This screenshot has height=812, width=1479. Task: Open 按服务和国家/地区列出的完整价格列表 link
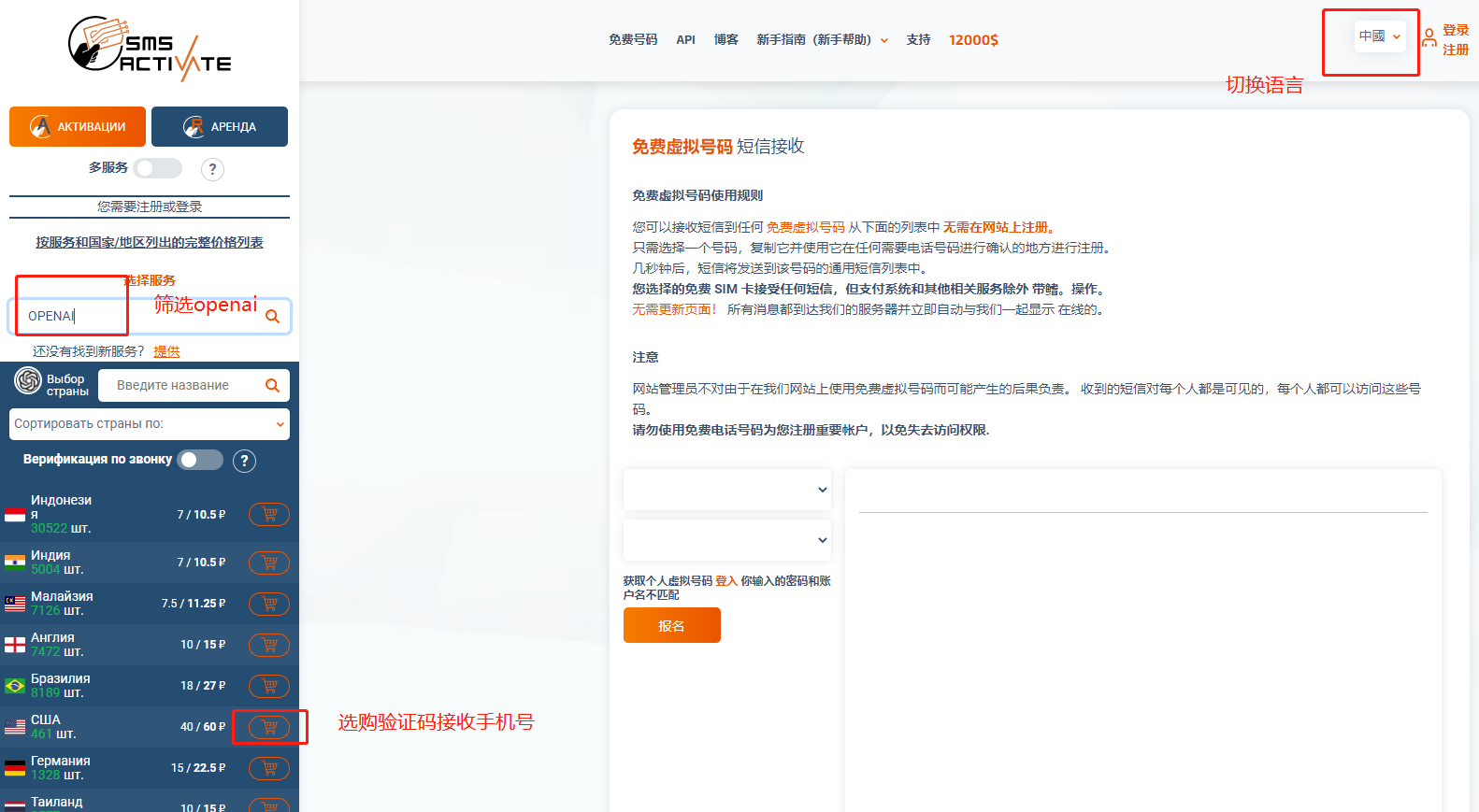pos(150,242)
